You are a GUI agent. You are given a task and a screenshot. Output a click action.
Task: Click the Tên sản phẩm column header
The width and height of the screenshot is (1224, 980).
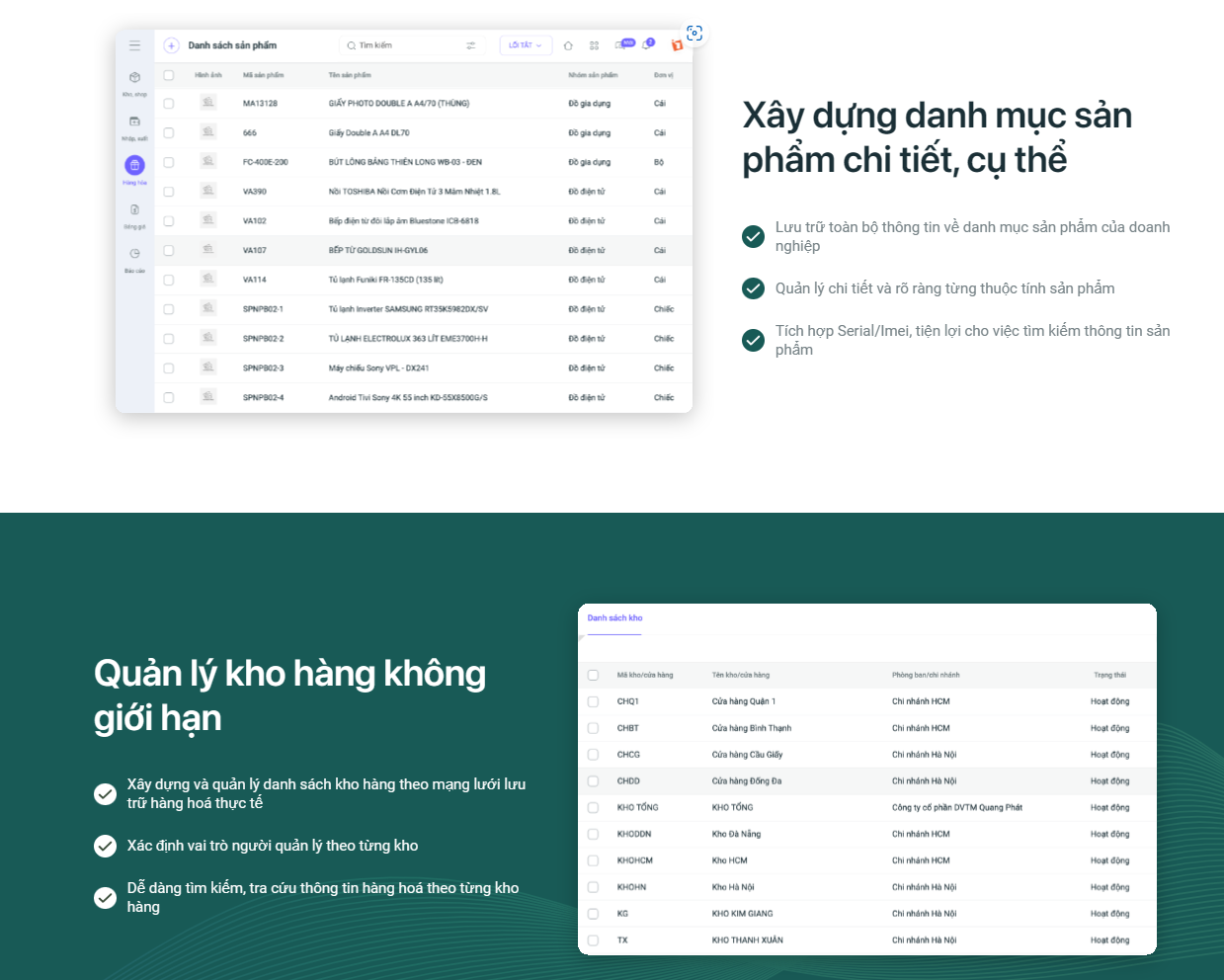[x=350, y=75]
